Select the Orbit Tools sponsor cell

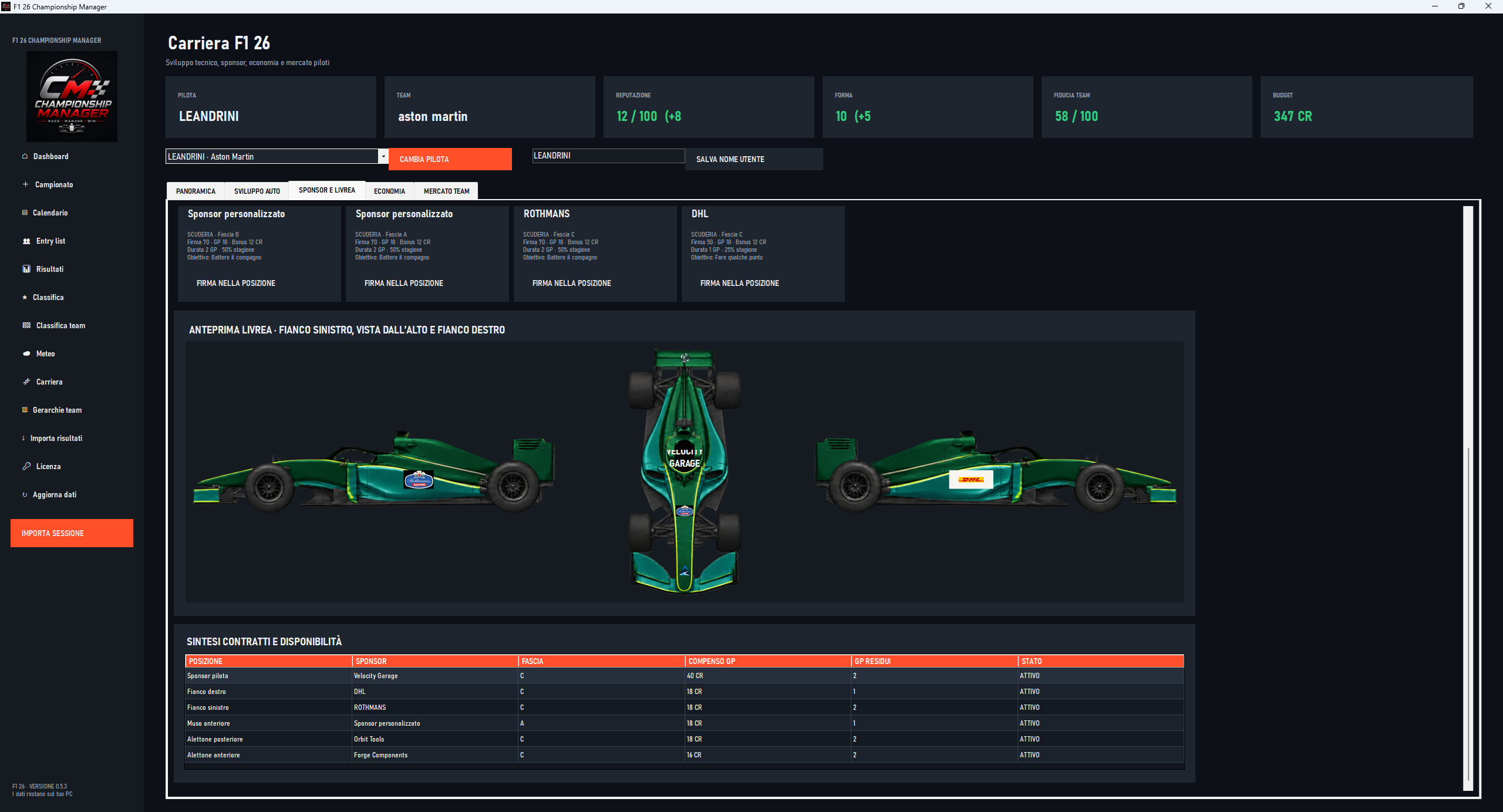435,739
